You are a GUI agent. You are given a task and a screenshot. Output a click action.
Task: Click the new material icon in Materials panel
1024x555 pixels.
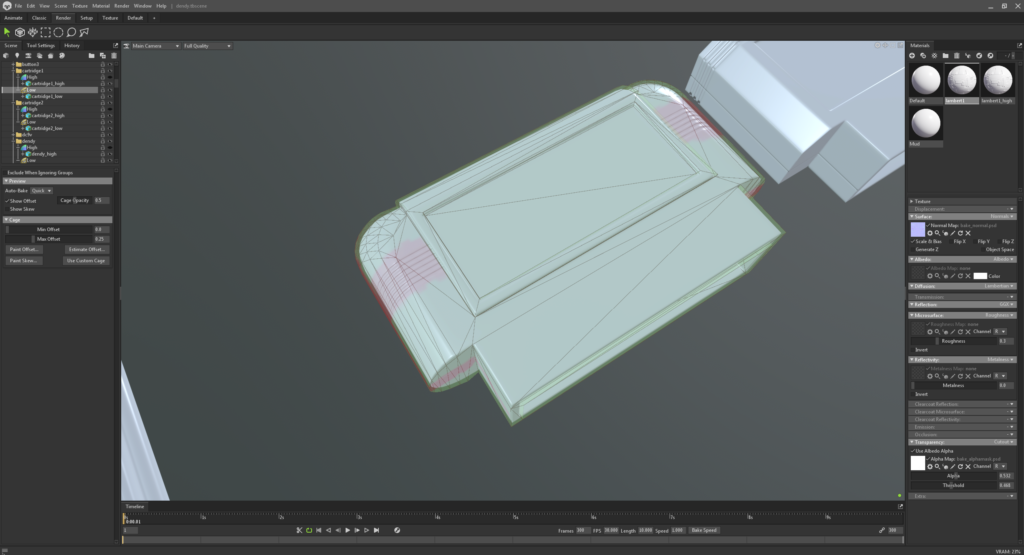tap(913, 56)
